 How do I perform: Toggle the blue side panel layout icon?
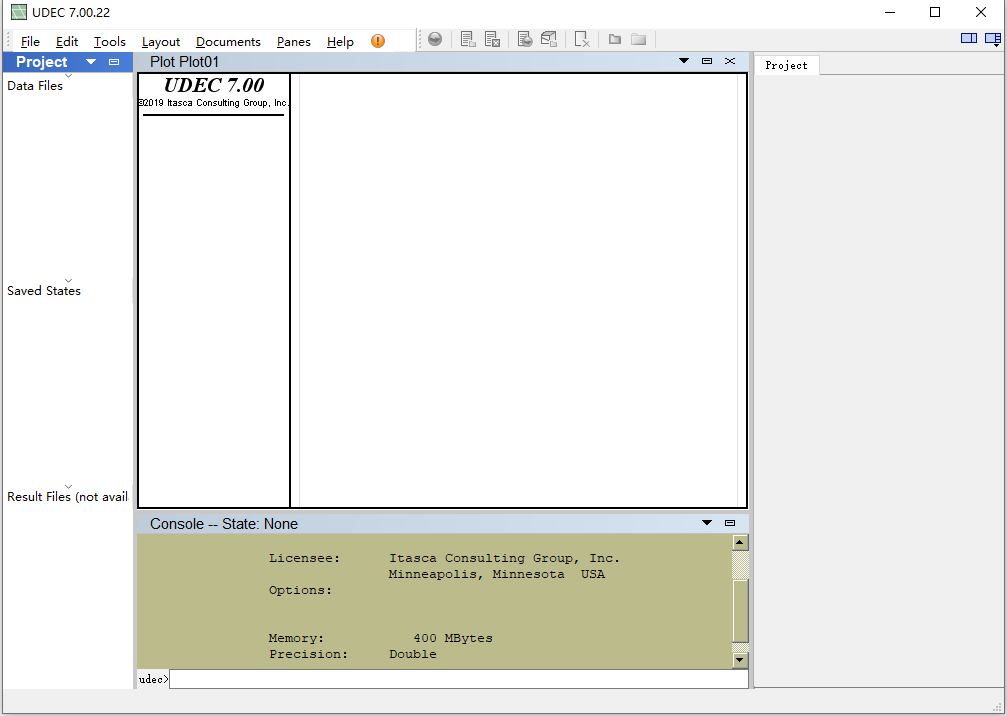pos(968,38)
